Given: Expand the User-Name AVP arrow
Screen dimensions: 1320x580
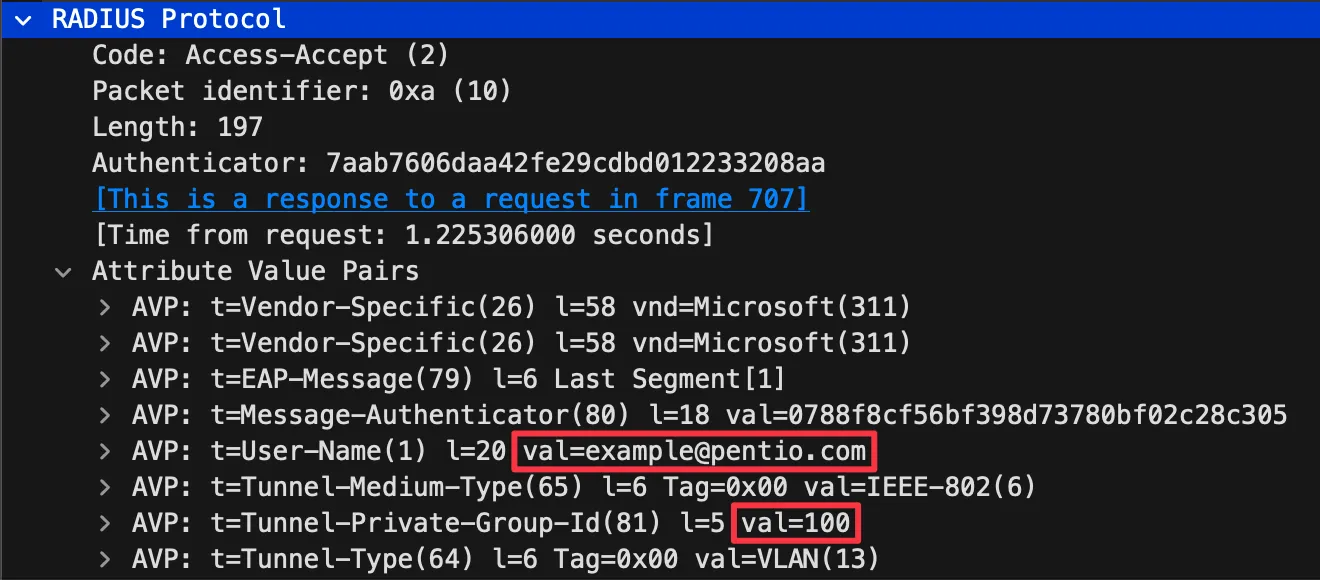Looking at the screenshot, I should [104, 451].
